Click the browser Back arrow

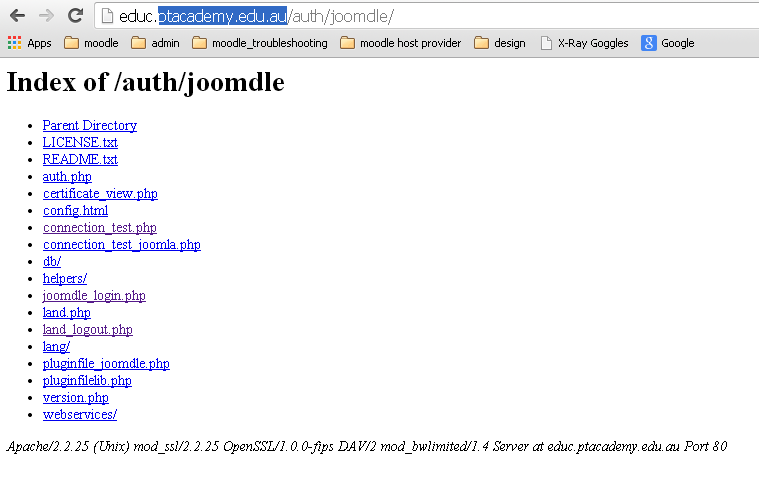17,16
